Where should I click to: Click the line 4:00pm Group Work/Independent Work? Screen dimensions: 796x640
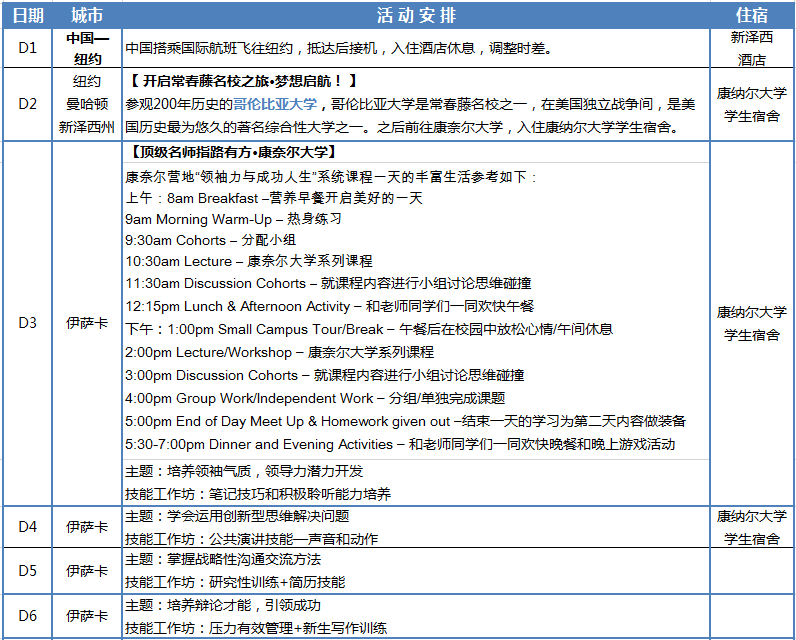click(315, 398)
